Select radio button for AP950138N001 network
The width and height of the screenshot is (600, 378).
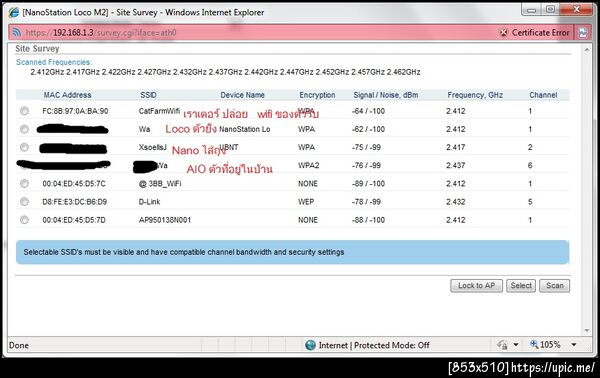point(24,220)
